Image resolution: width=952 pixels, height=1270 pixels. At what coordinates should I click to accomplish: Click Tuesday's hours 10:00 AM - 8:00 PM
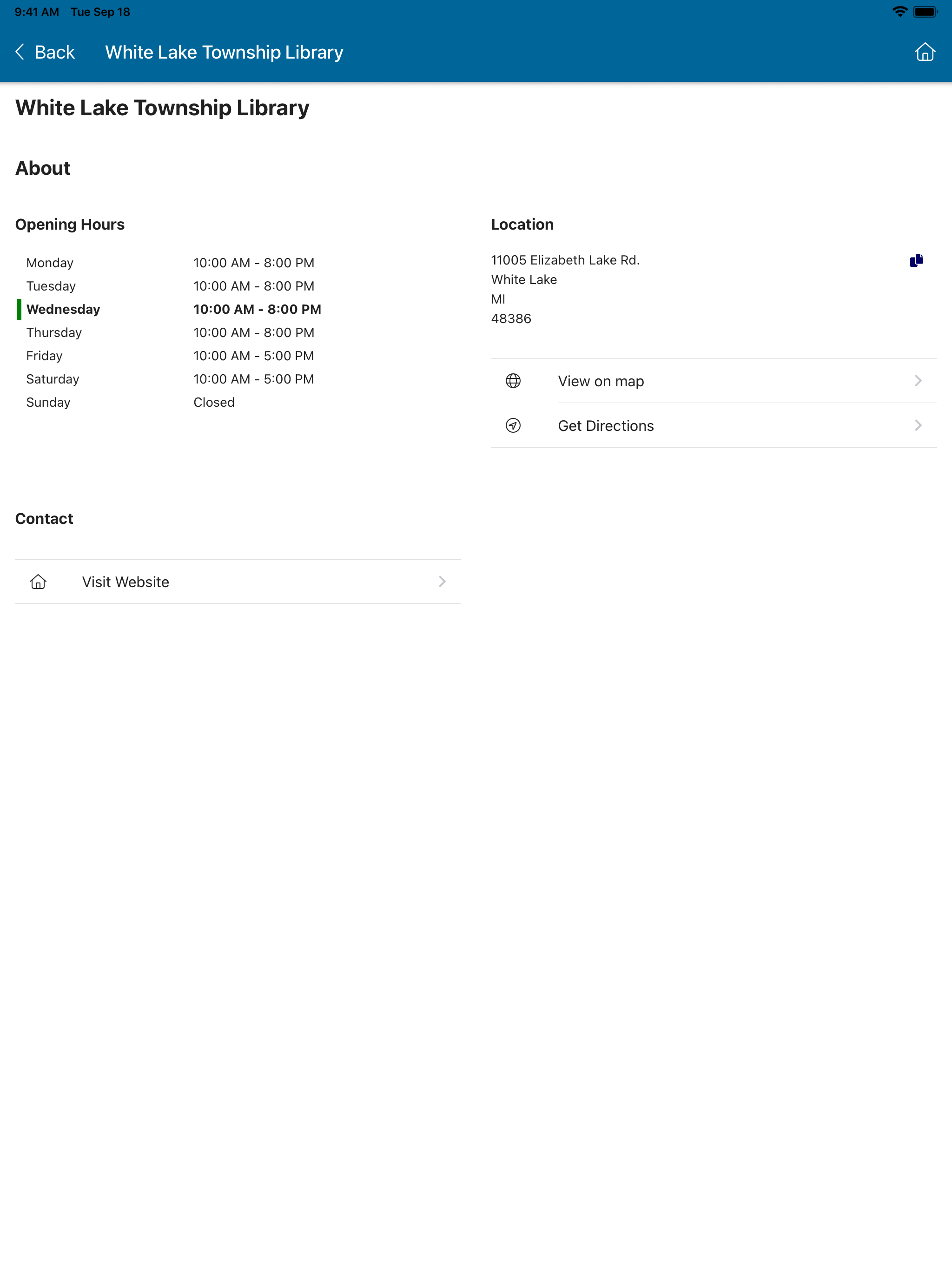(254, 286)
